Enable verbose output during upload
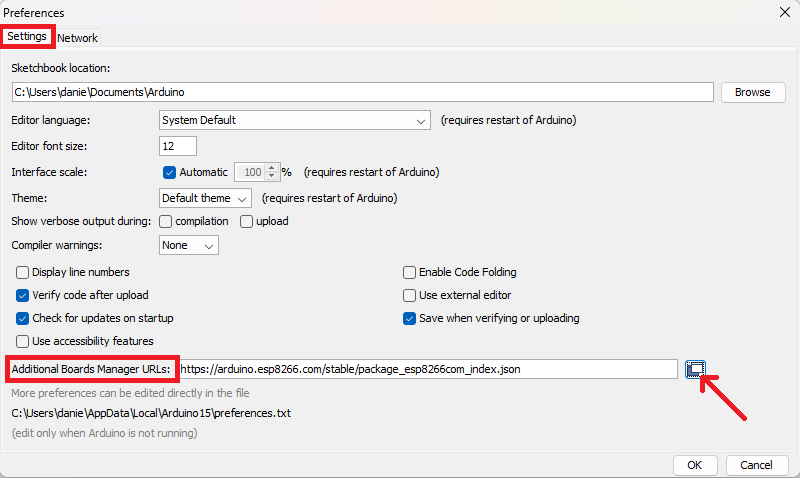Screen dimensions: 800x478 (x=246, y=221)
